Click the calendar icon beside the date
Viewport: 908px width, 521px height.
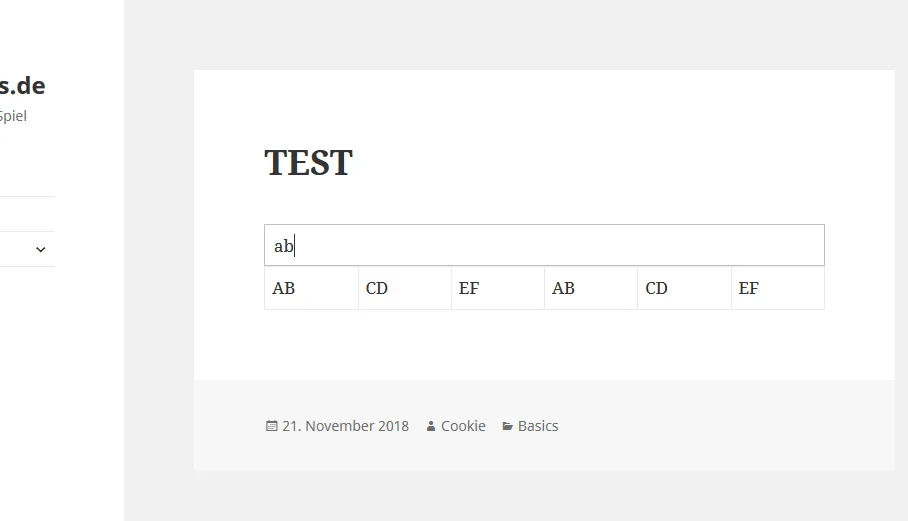(271, 426)
